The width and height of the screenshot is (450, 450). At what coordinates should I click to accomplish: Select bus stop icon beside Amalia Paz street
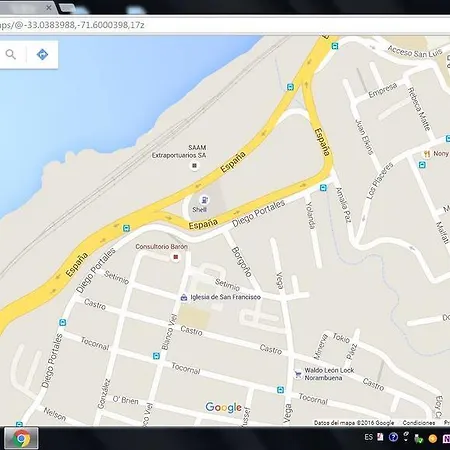click(x=323, y=188)
